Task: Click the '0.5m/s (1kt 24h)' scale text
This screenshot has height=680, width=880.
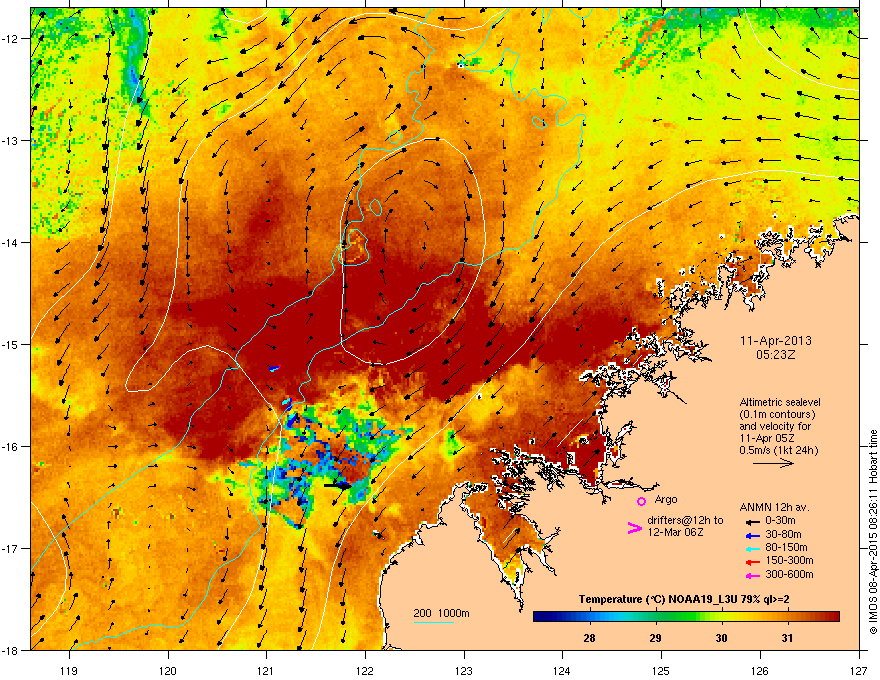Action: (779, 450)
